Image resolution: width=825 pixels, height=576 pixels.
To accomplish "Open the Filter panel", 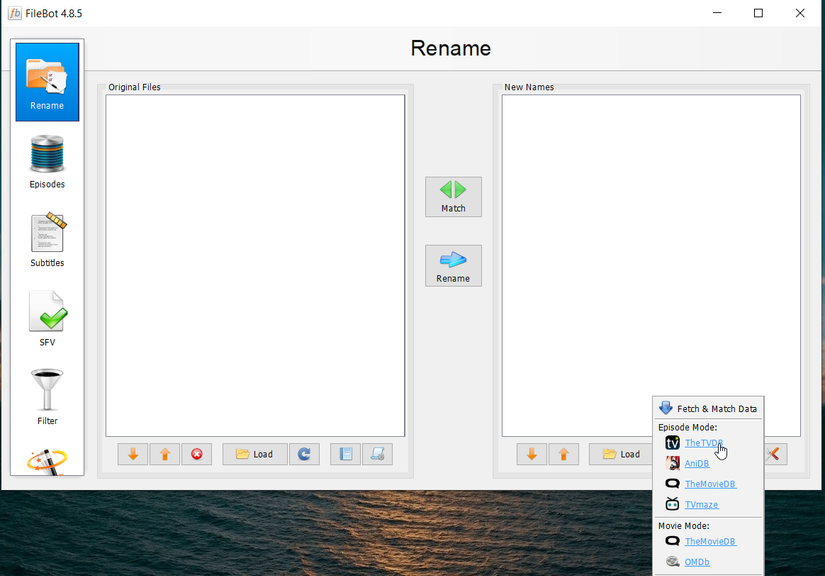I will coord(46,395).
